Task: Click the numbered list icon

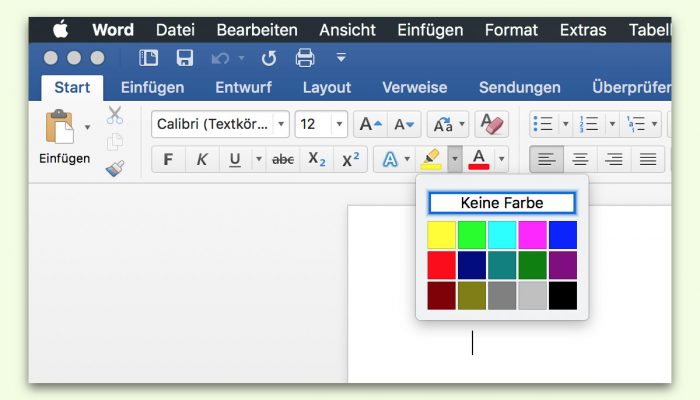Action: tap(589, 124)
